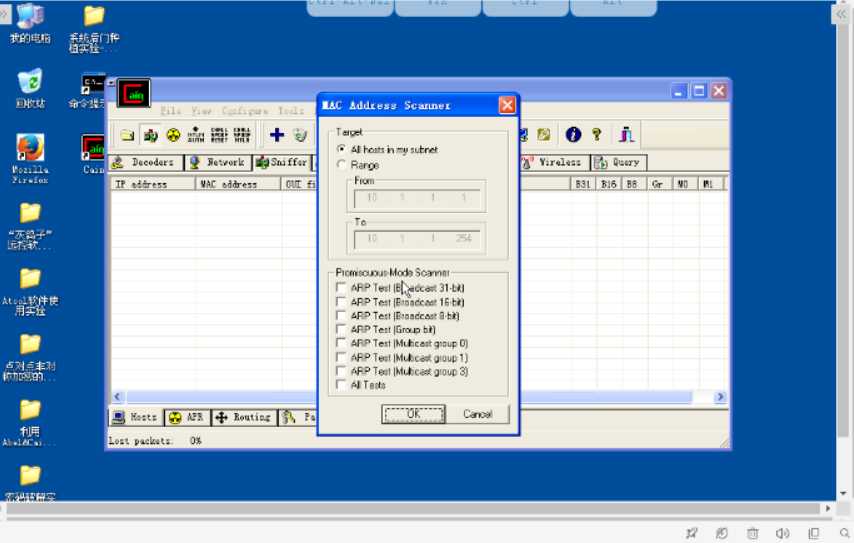854x543 pixels.
Task: Switch to the APR bottom tab
Action: coord(186,417)
